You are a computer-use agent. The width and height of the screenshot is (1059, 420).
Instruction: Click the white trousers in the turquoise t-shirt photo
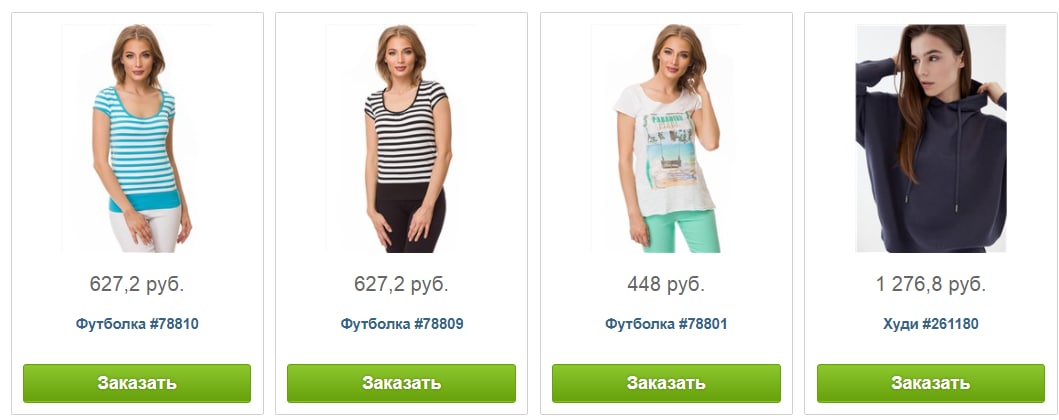pos(147,230)
